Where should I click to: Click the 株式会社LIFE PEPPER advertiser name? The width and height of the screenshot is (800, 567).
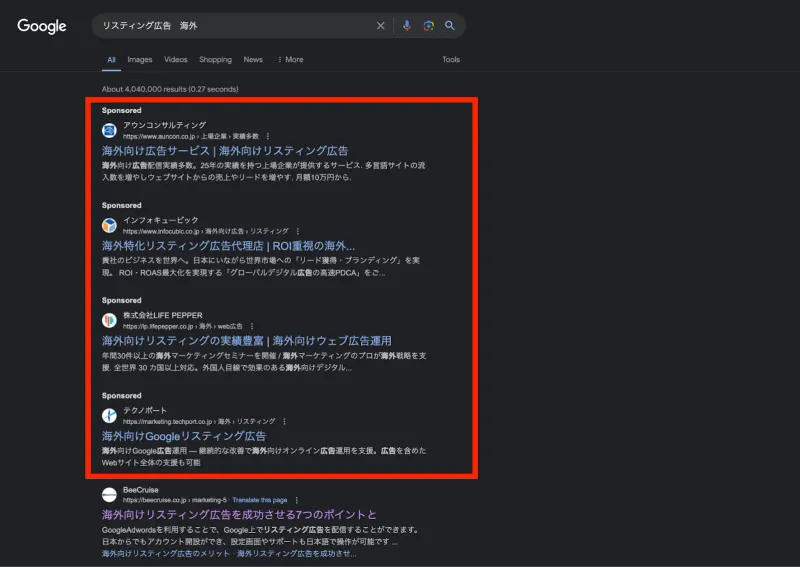click(x=163, y=315)
